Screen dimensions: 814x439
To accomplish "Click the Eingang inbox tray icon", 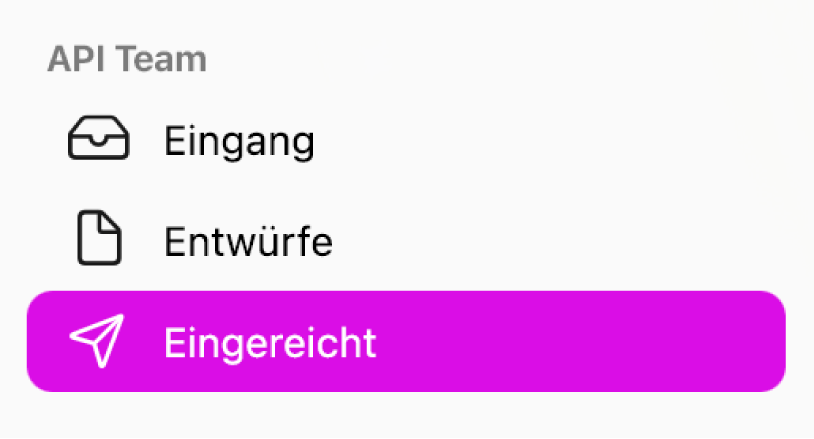I will click(98, 141).
